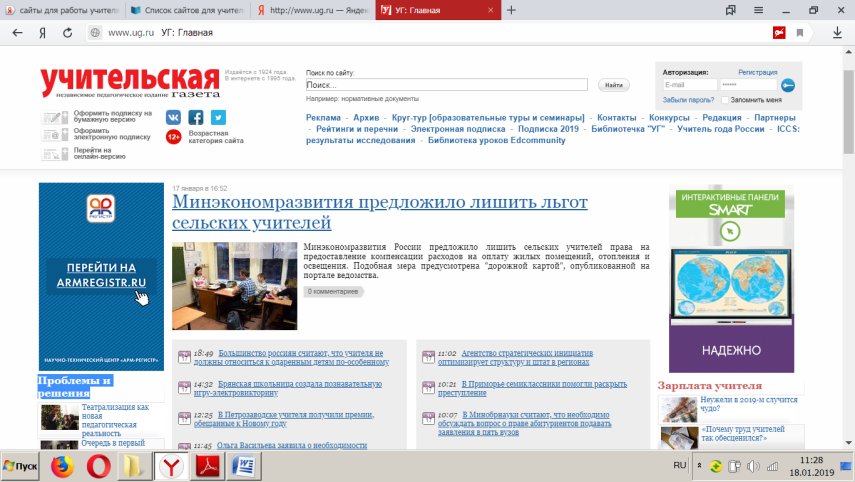Click the ARMREGISTR.RU banner
The width and height of the screenshot is (855, 482).
[x=101, y=276]
